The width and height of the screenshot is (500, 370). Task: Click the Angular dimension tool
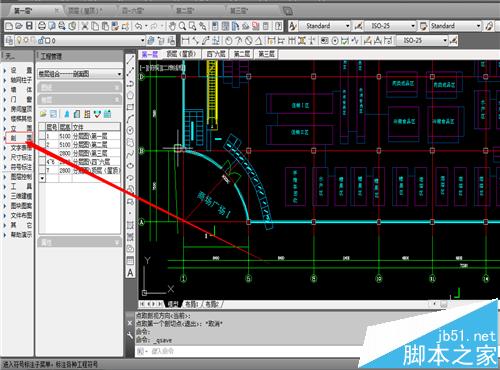259,41
